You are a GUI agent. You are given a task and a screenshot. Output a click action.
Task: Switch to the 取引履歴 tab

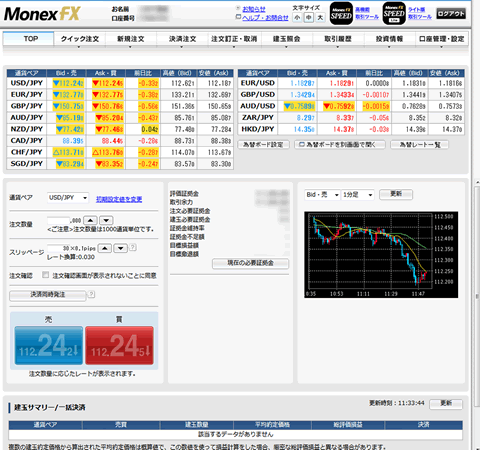[x=338, y=39]
